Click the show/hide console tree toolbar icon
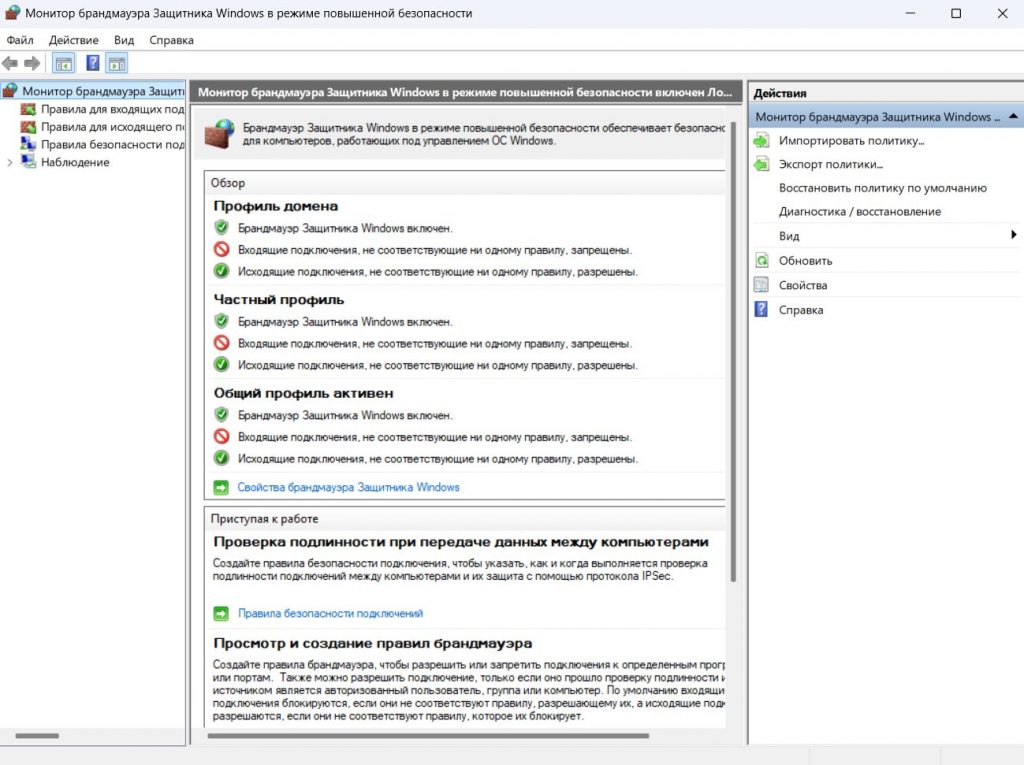 tap(64, 63)
